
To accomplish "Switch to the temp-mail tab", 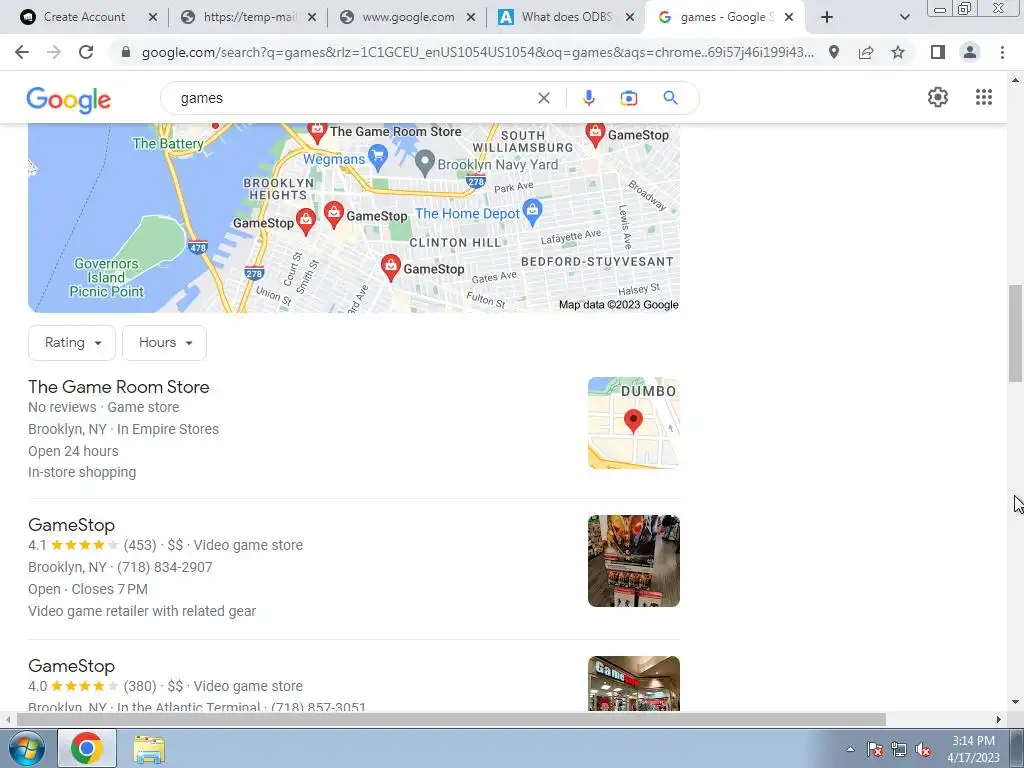I will (249, 17).
